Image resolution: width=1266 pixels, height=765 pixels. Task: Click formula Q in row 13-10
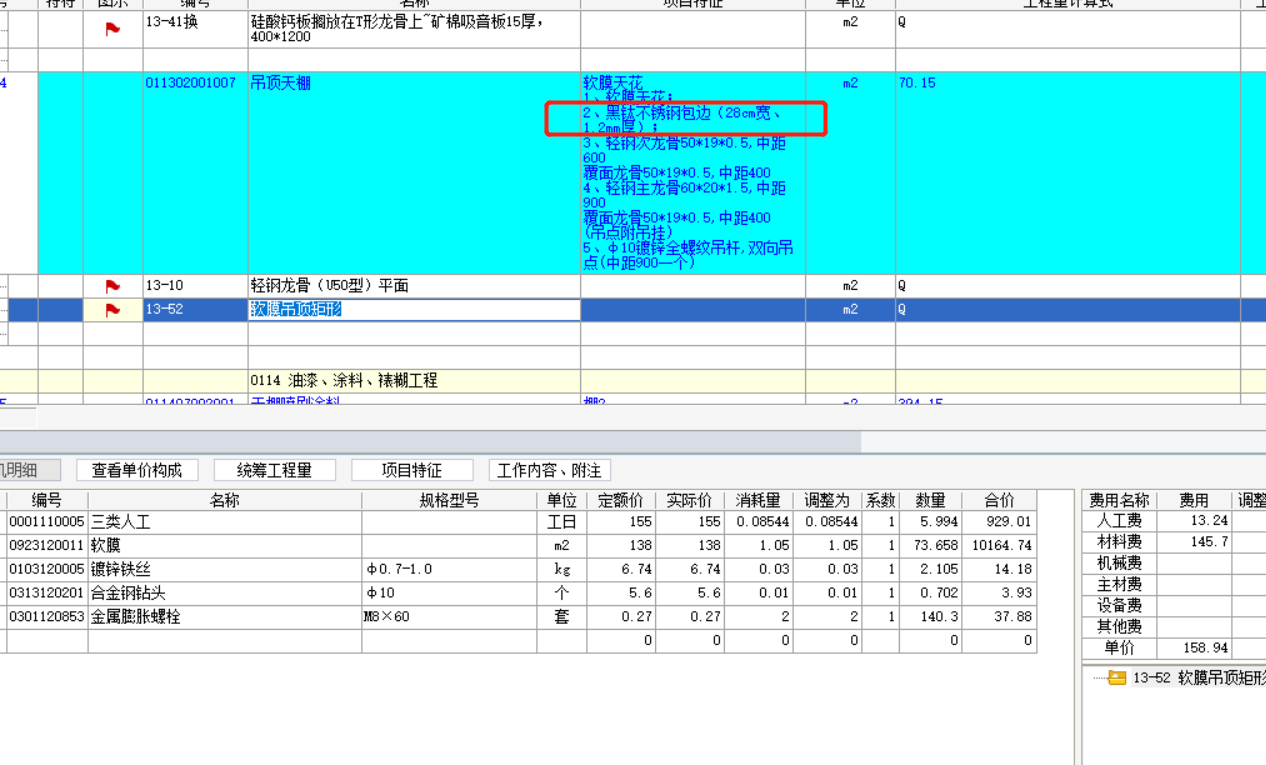(902, 286)
